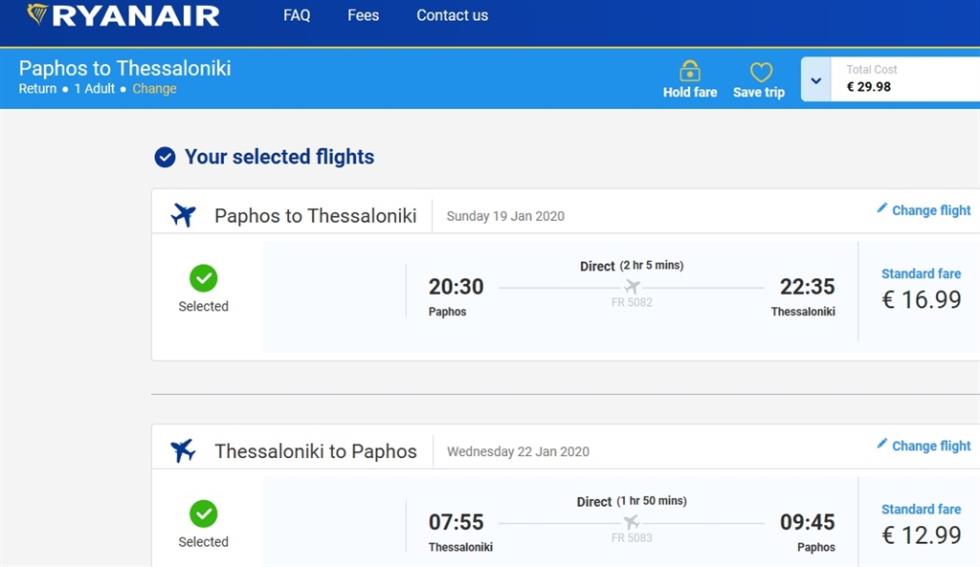The width and height of the screenshot is (980, 567).
Task: Click the Save trip heart icon
Action: click(761, 72)
